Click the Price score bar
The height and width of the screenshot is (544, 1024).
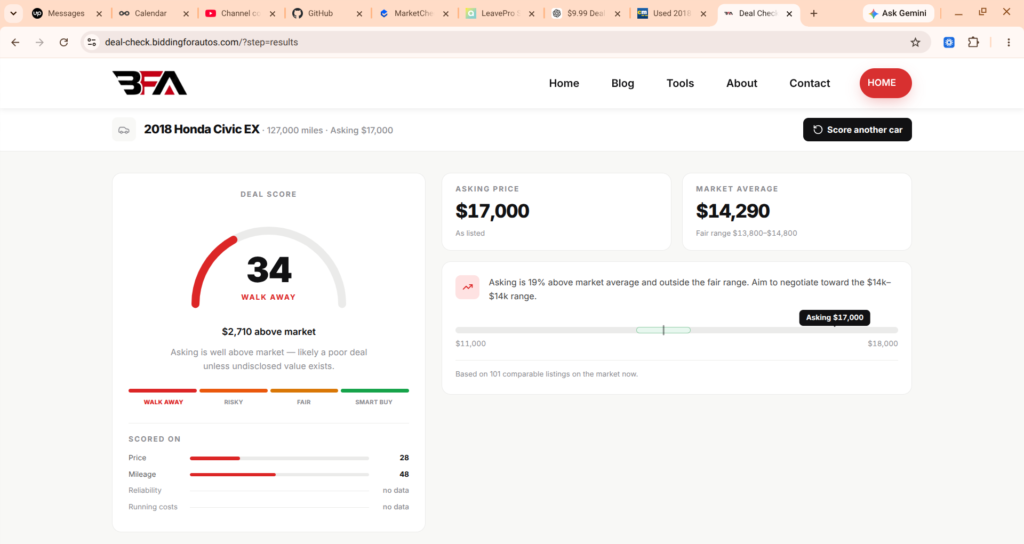pos(279,458)
